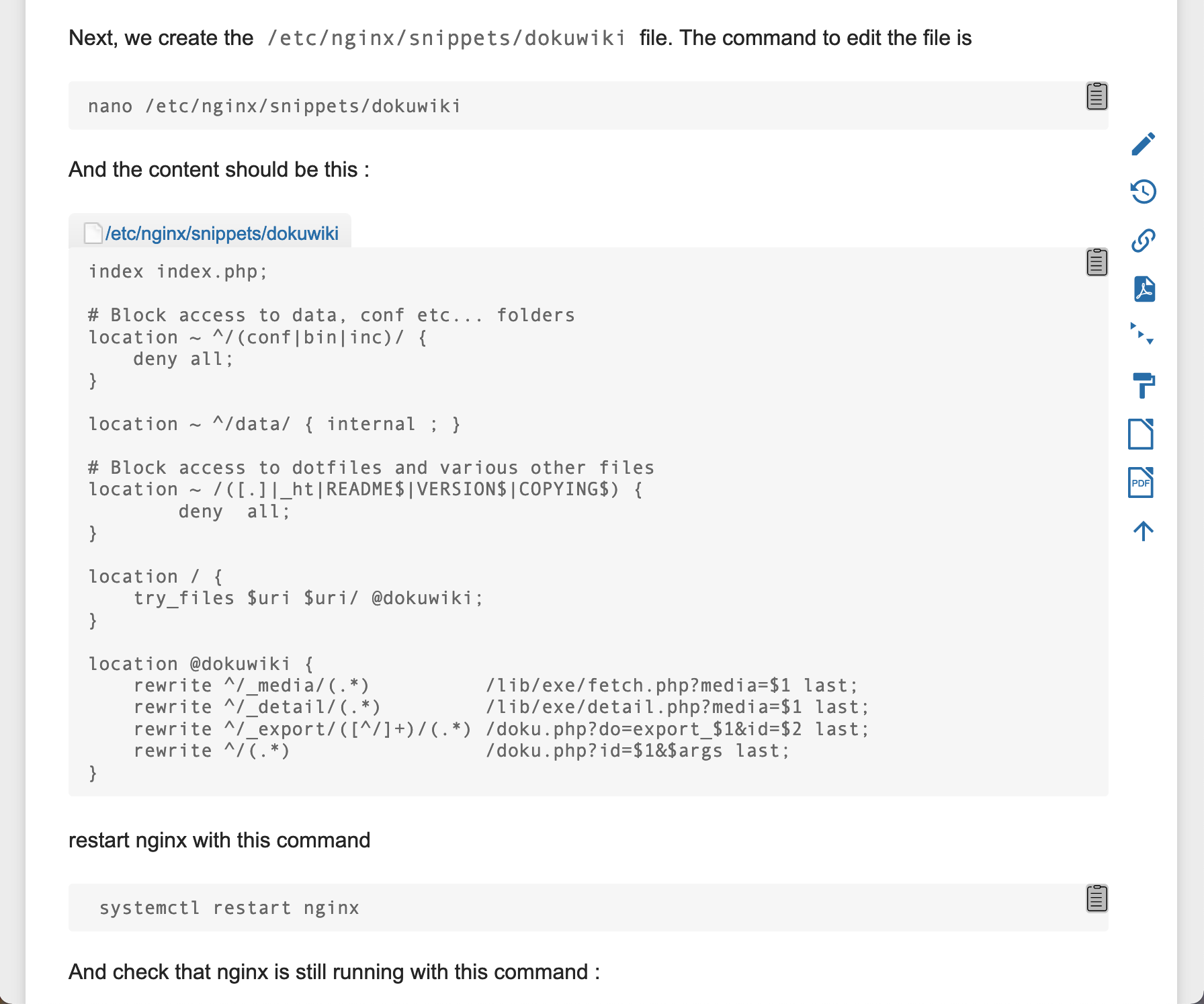Click inline path in the first paragraph
The height and width of the screenshot is (1004, 1204).
(x=446, y=38)
